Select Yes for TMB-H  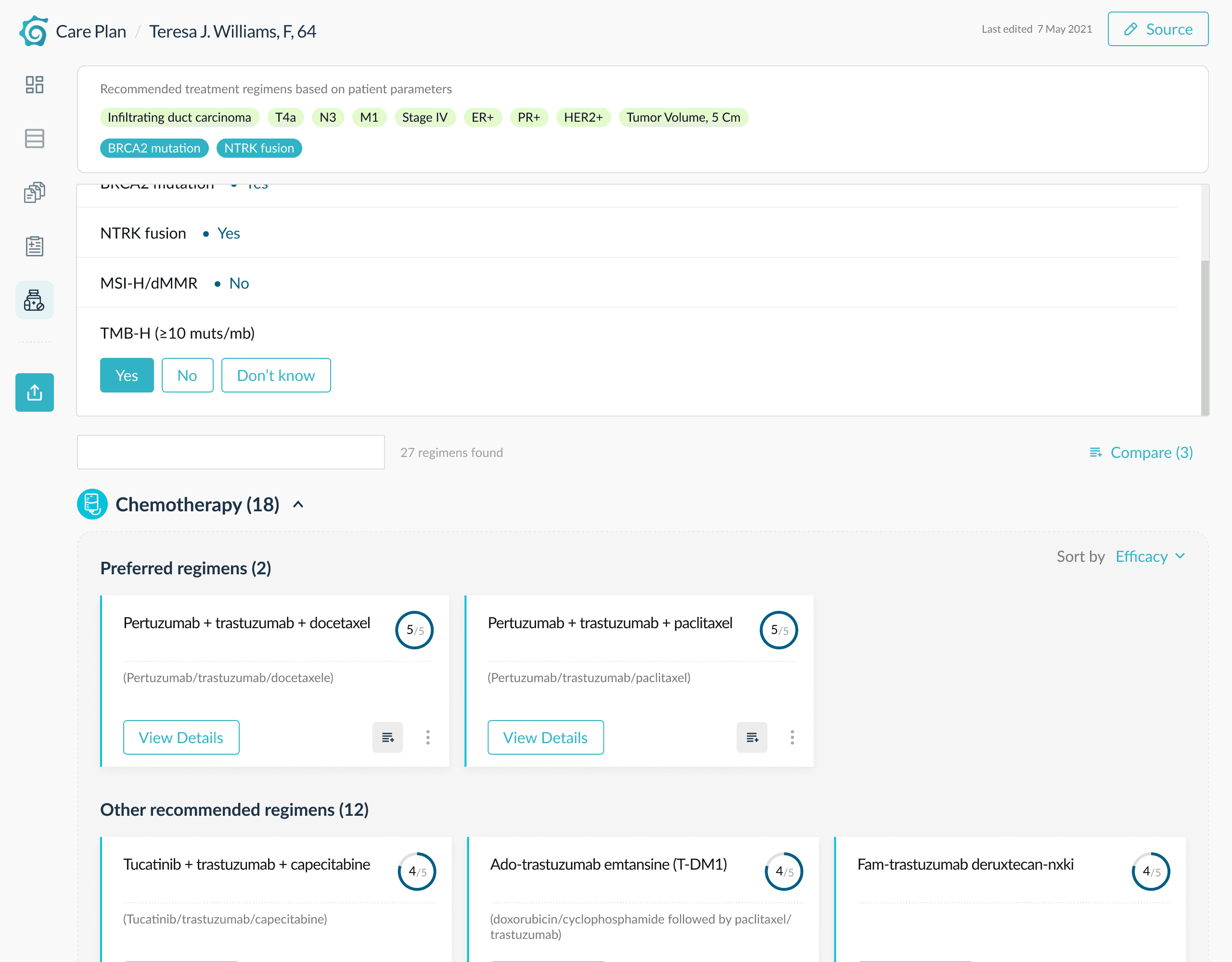tap(127, 375)
